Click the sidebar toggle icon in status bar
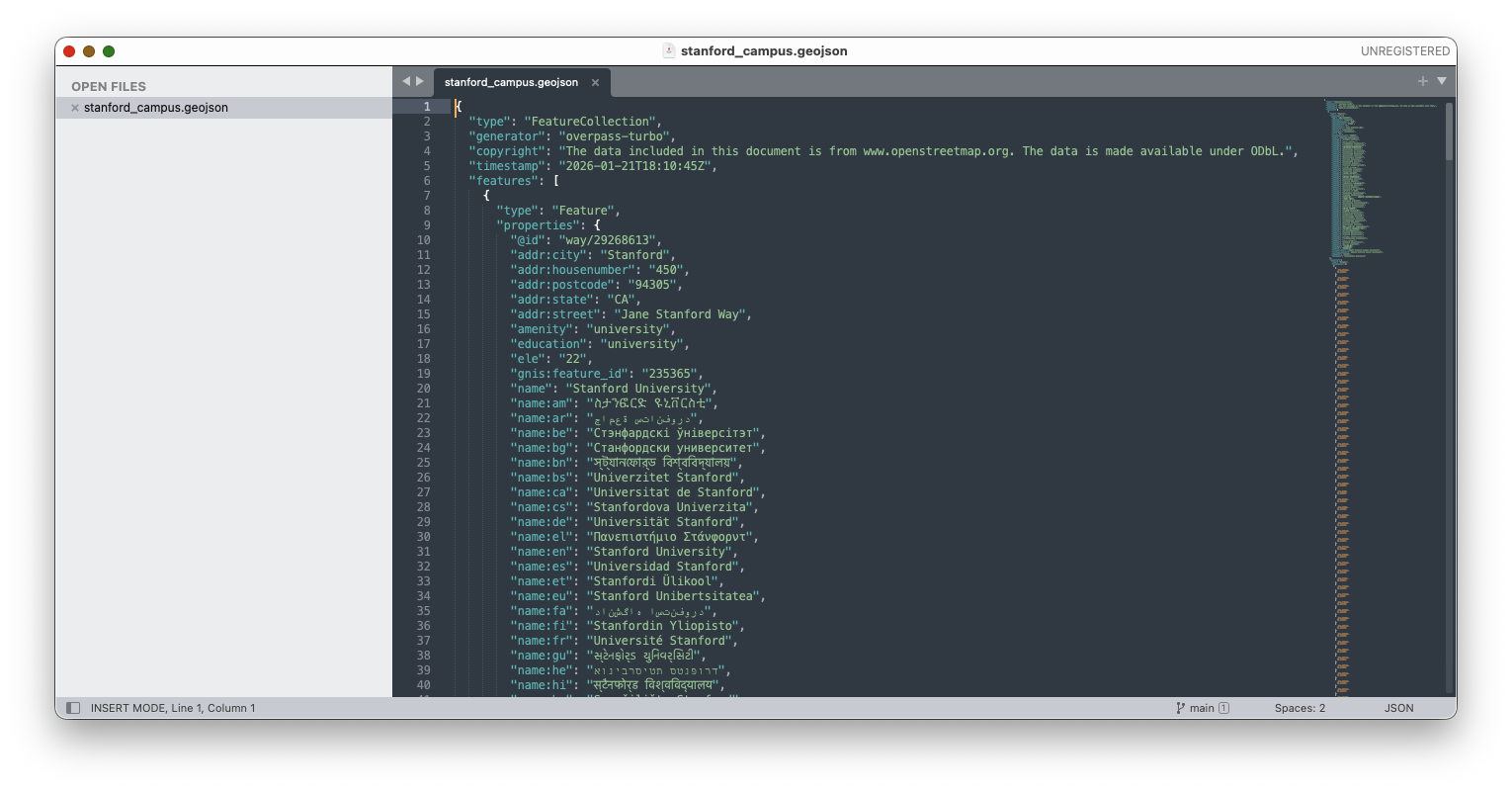This screenshot has height=792, width=1512. tap(73, 707)
